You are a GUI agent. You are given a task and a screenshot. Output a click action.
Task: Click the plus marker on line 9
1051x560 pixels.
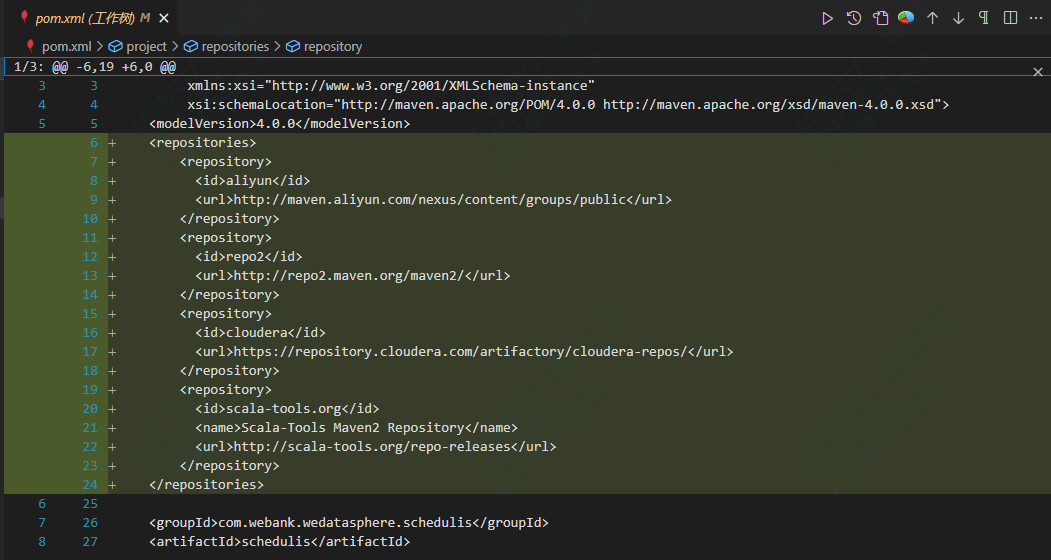(112, 200)
